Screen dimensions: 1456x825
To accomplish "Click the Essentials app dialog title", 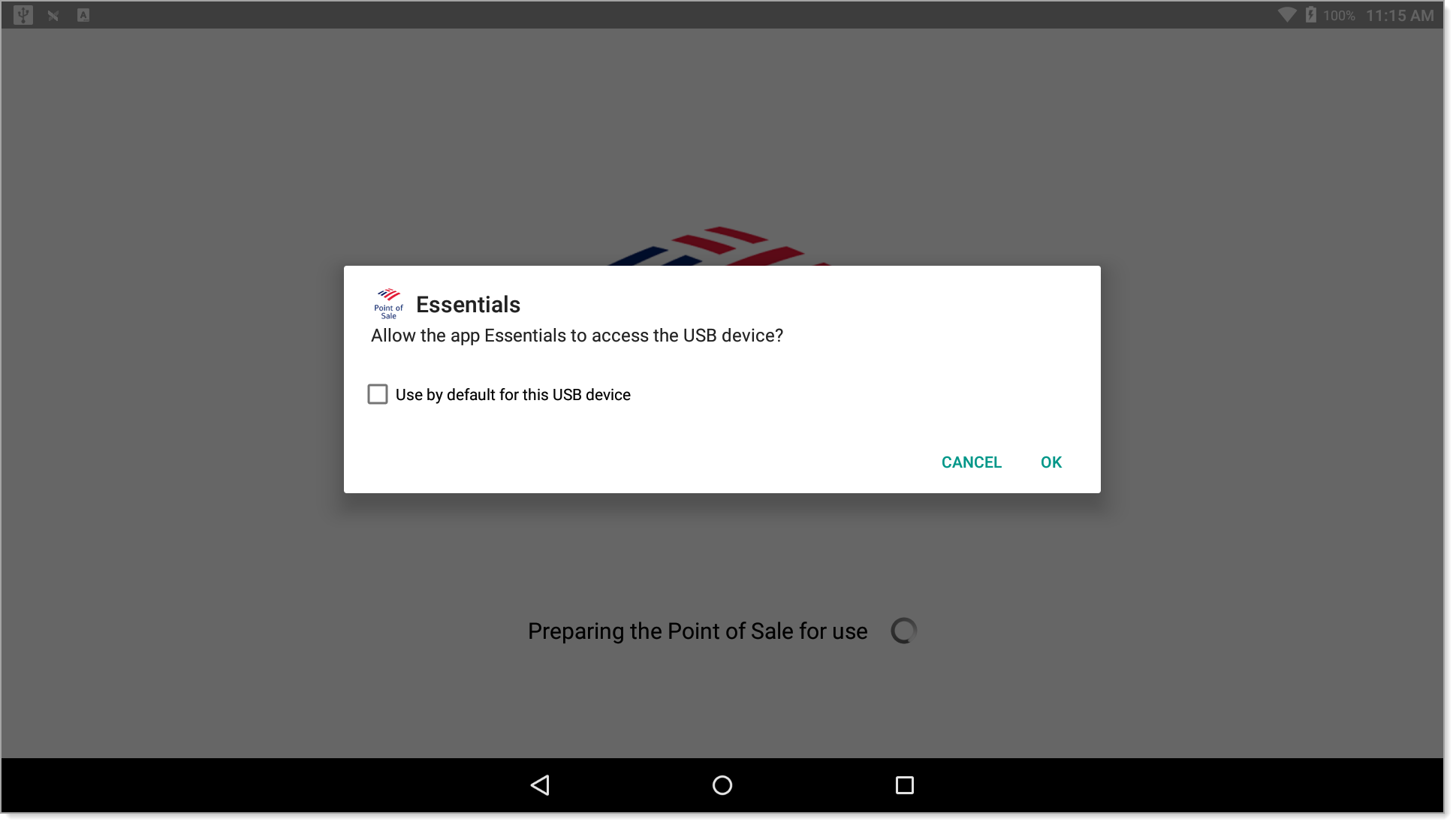I will pos(467,304).
